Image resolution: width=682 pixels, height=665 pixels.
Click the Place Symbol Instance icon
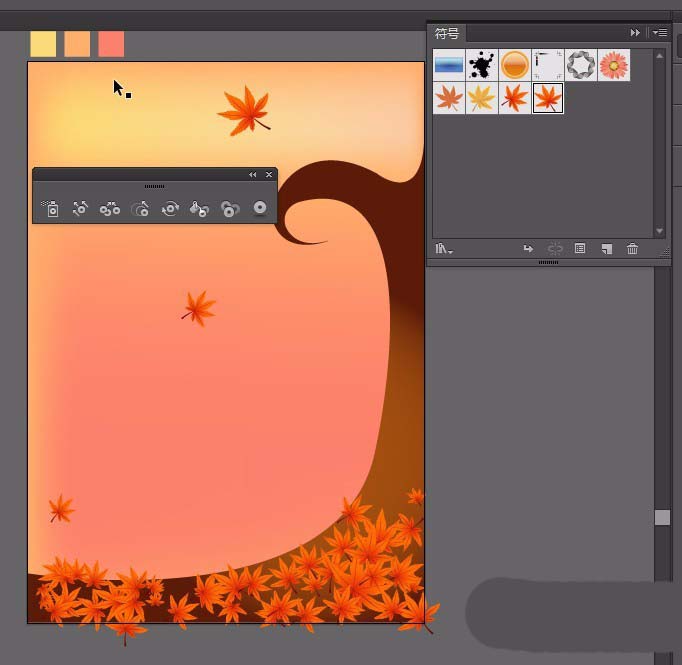[528, 249]
